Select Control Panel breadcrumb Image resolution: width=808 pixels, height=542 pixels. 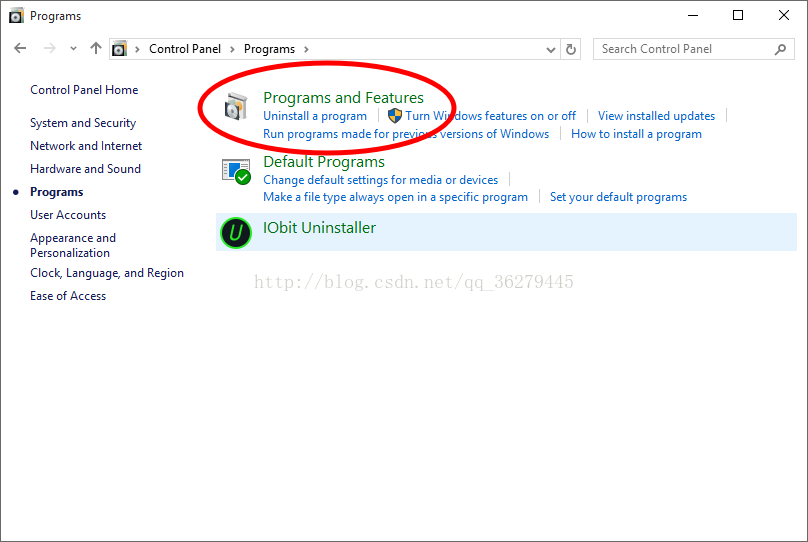[185, 49]
